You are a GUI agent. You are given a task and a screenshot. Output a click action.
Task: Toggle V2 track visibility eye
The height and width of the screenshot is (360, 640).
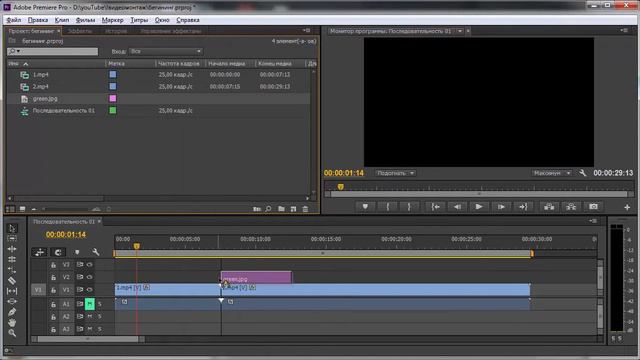pyautogui.click(x=89, y=277)
